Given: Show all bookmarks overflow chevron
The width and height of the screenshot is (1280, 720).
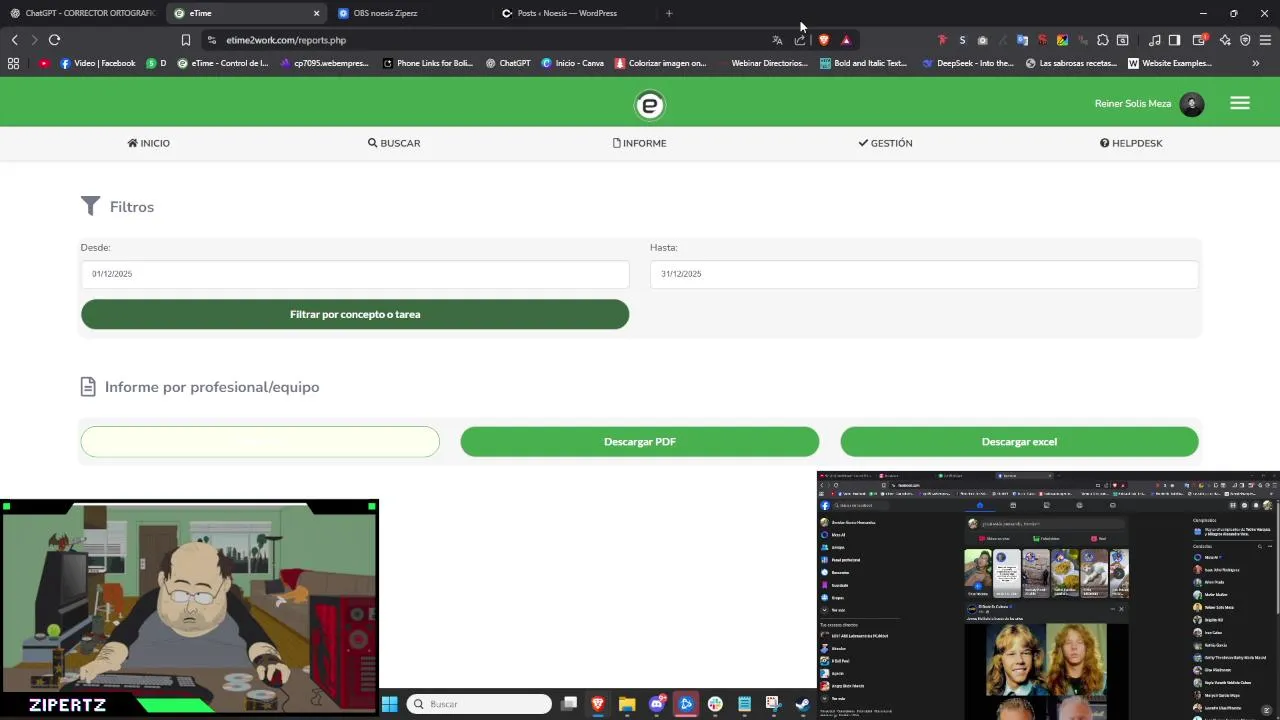Looking at the screenshot, I should pyautogui.click(x=1255, y=63).
